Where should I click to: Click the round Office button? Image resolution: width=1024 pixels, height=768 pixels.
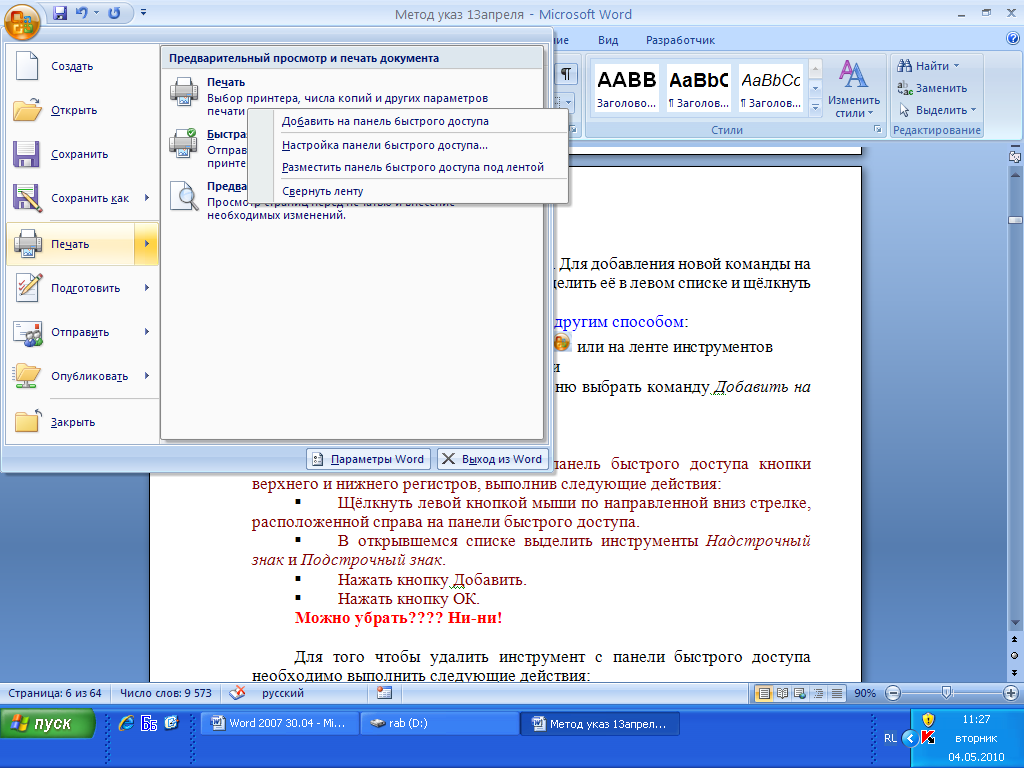pos(22,22)
